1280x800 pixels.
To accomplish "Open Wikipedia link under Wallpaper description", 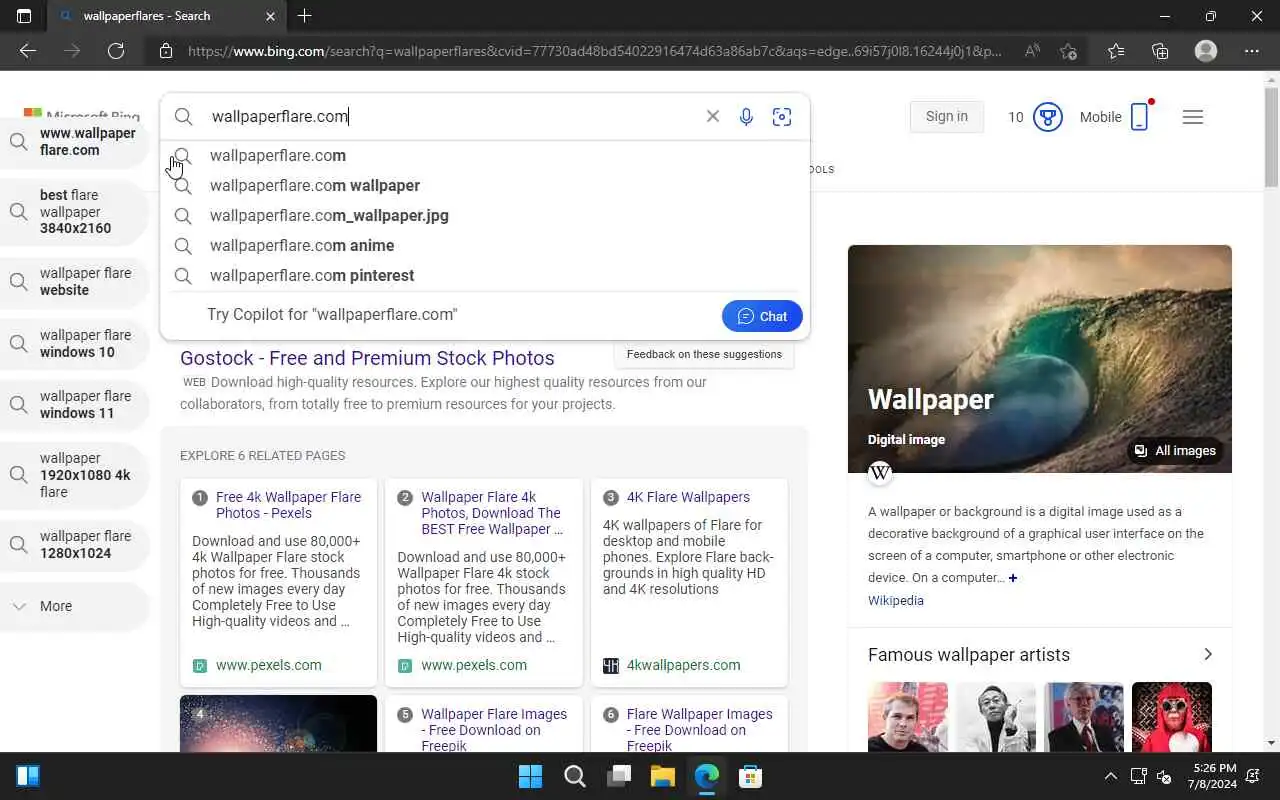I will [896, 601].
